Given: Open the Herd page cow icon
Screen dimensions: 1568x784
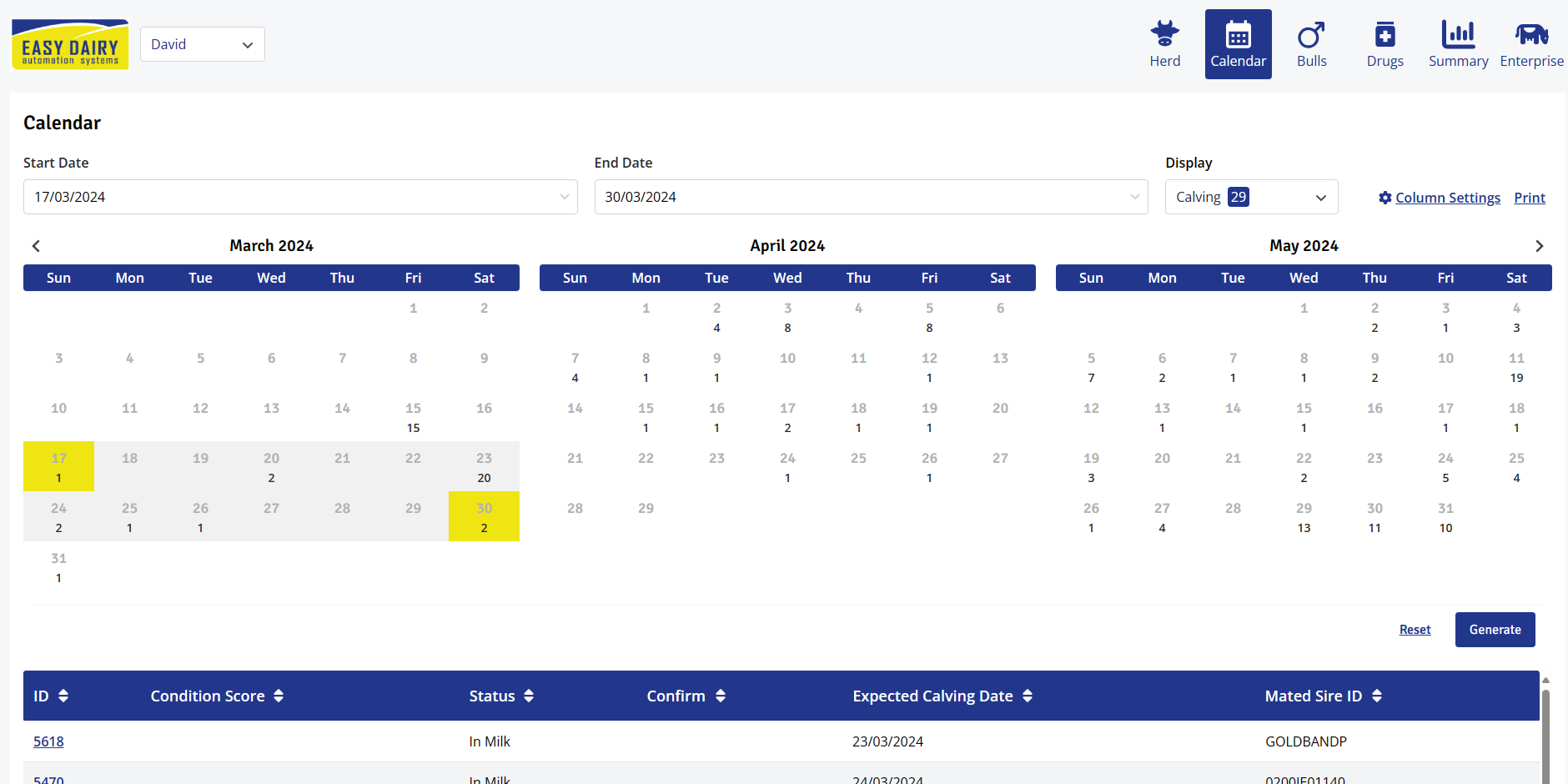Looking at the screenshot, I should pos(1164,35).
